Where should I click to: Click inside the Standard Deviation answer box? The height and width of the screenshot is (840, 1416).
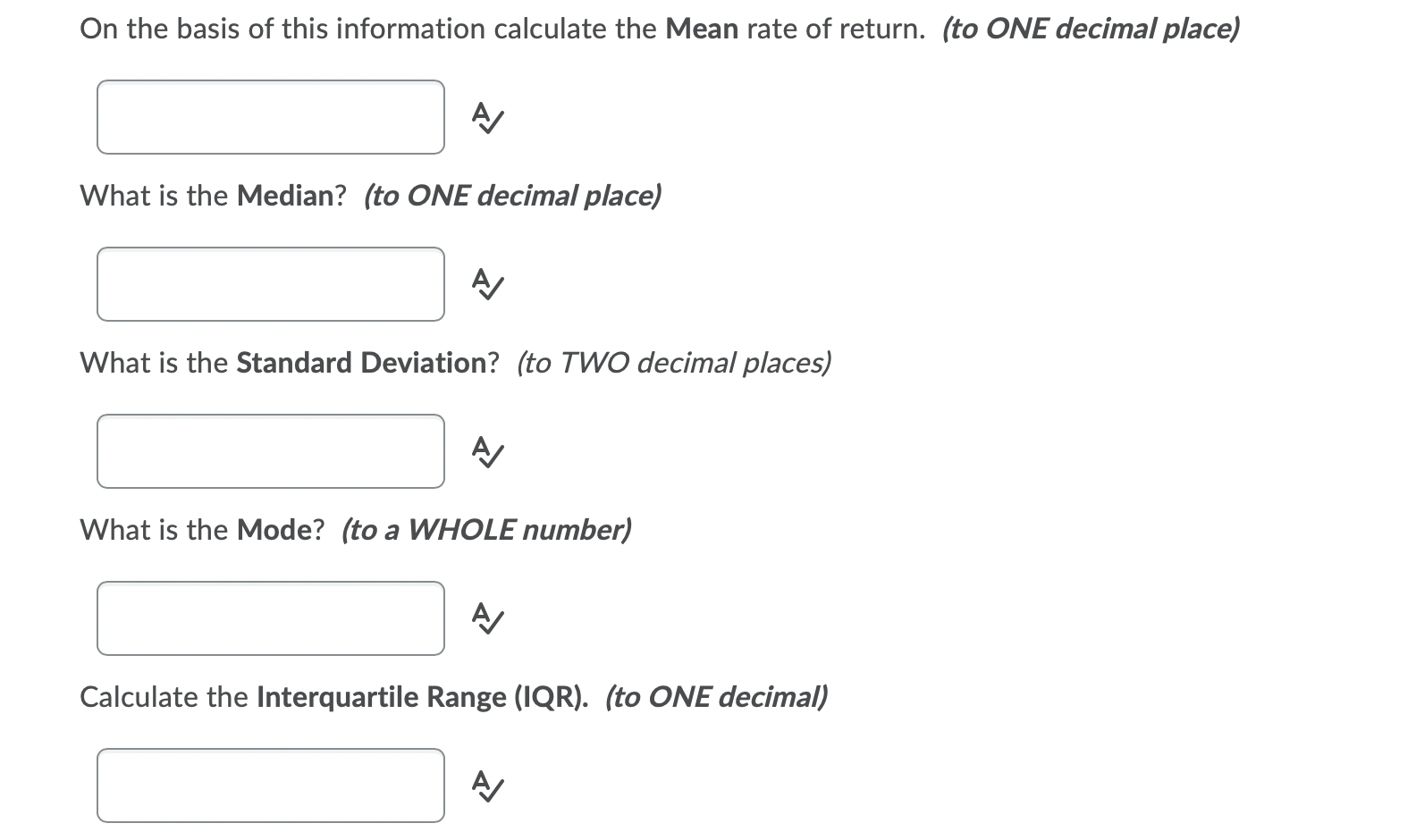coord(270,451)
